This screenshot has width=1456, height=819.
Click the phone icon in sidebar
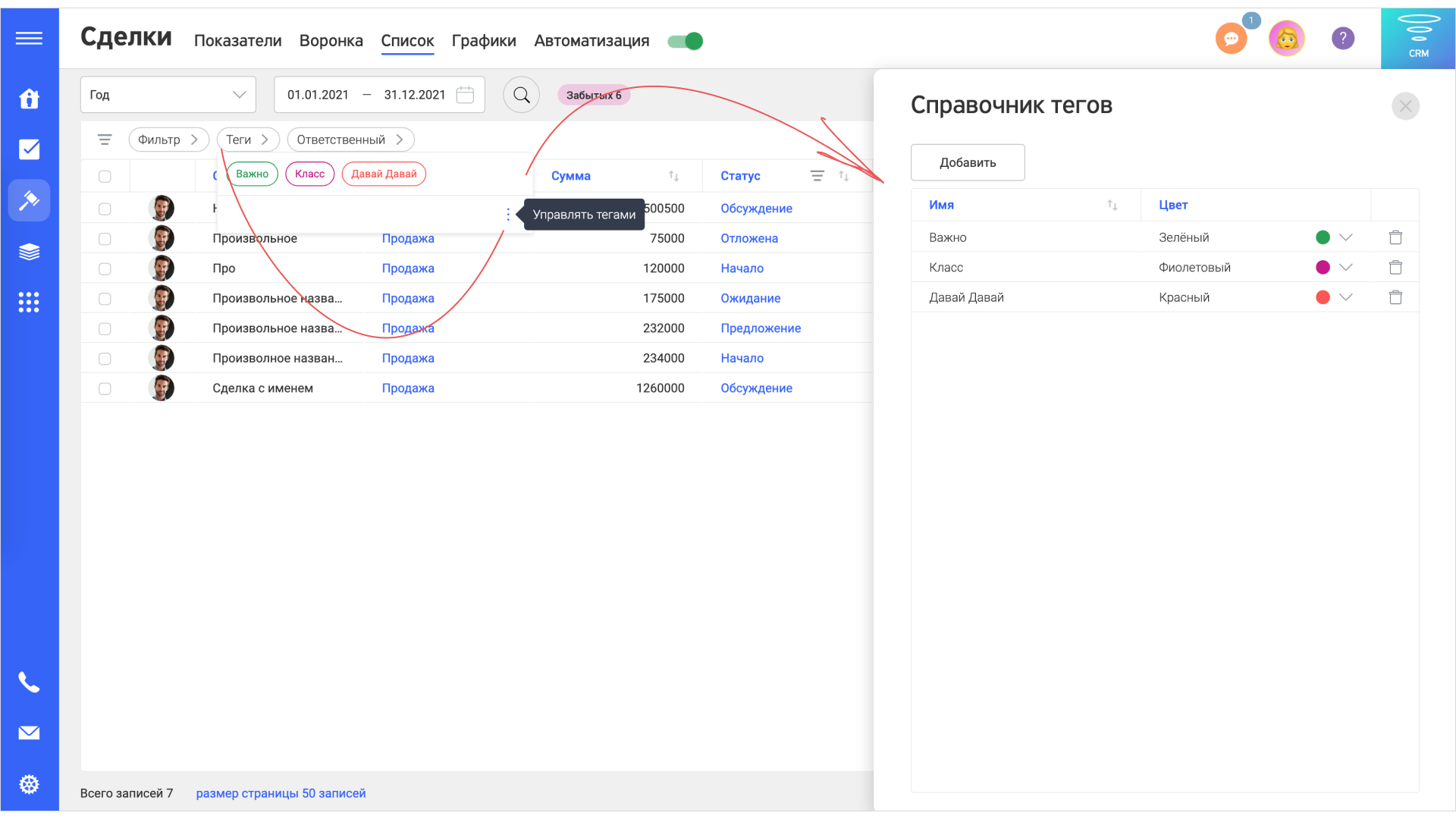pos(29,682)
